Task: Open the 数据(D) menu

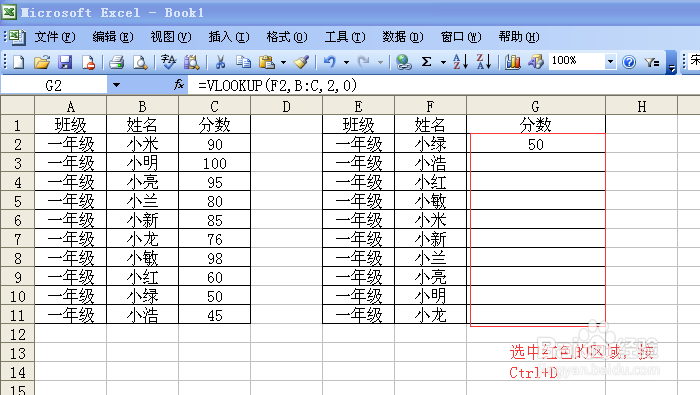Action: coord(403,37)
